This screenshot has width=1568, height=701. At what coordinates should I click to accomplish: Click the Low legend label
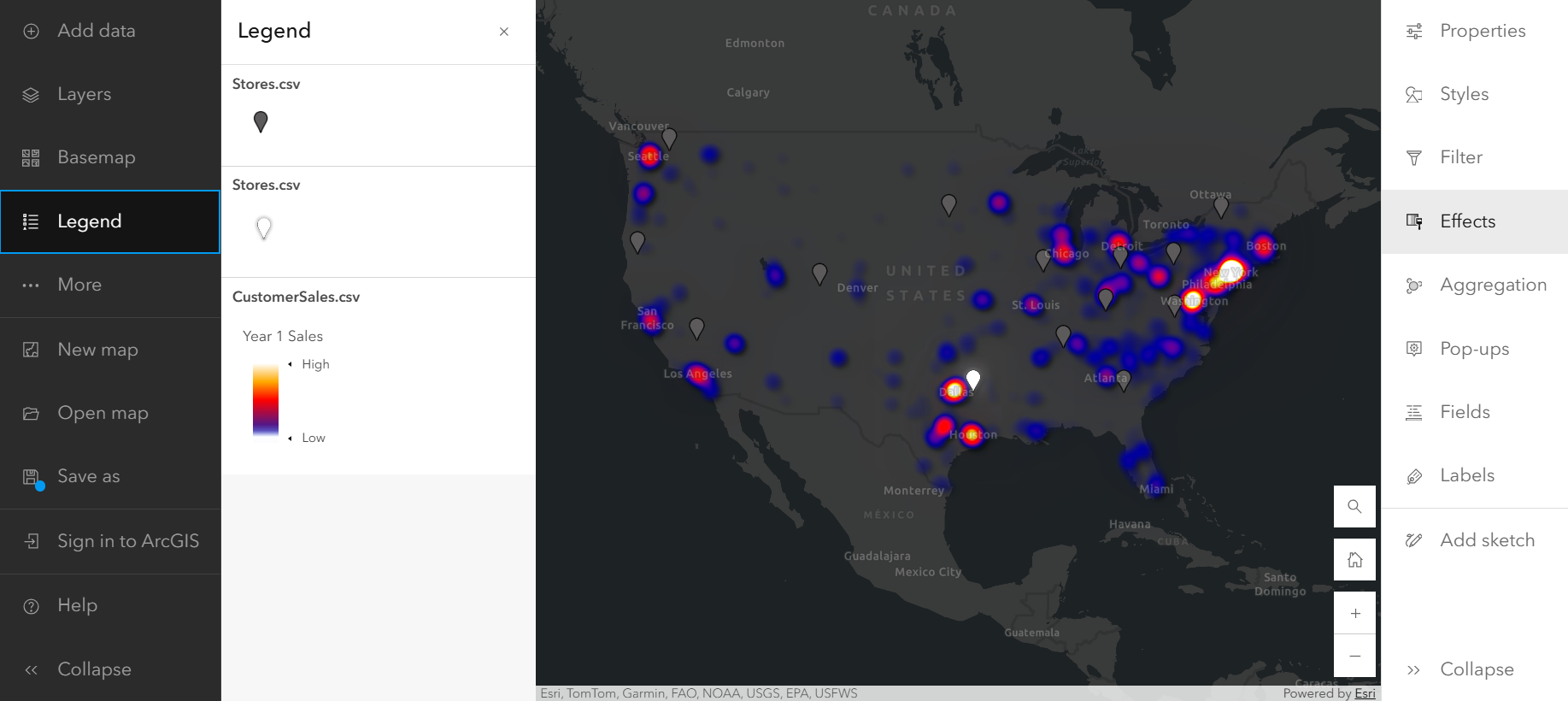coord(314,438)
